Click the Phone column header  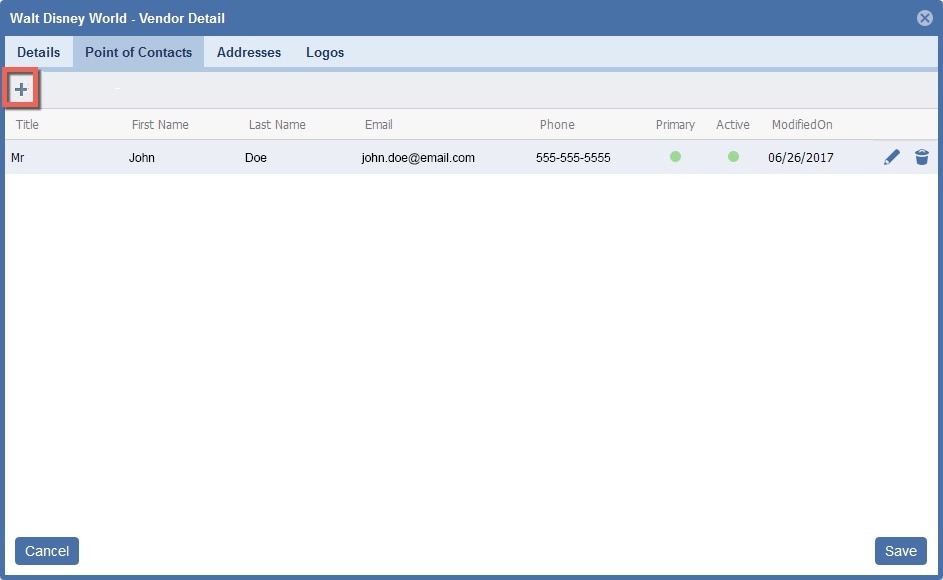click(557, 125)
